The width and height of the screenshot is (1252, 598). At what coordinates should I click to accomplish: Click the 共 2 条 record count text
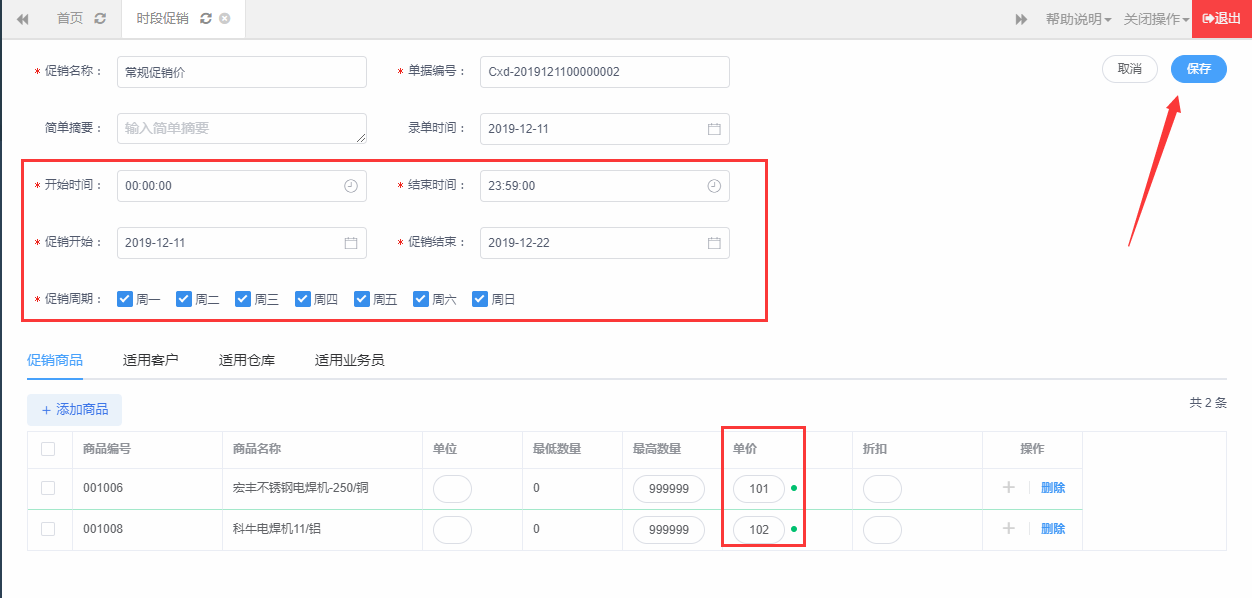point(1208,403)
